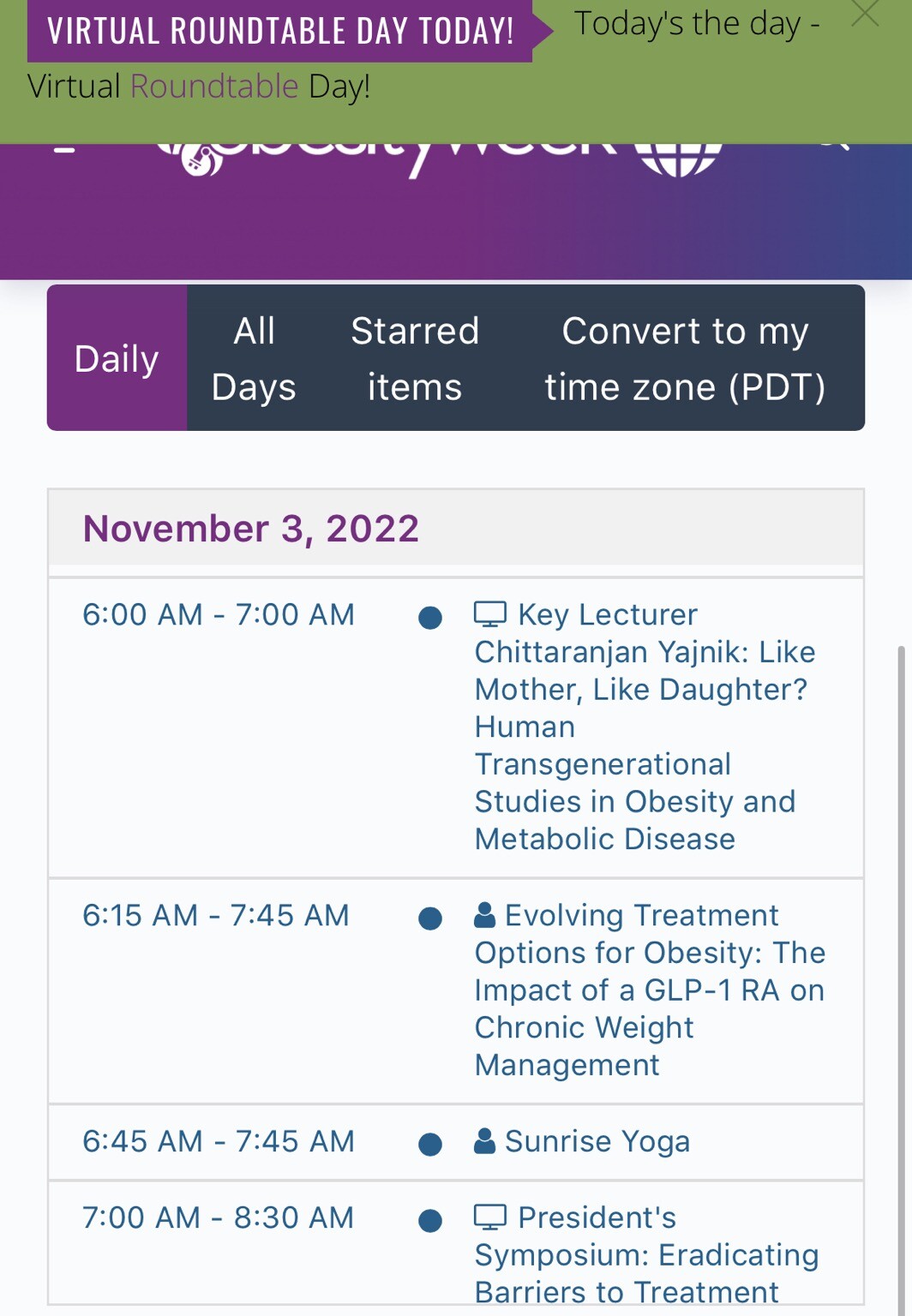Screen dimensions: 912x1316
Task: Close the Virtual Roundtable announcement banner
Action: pos(865,14)
